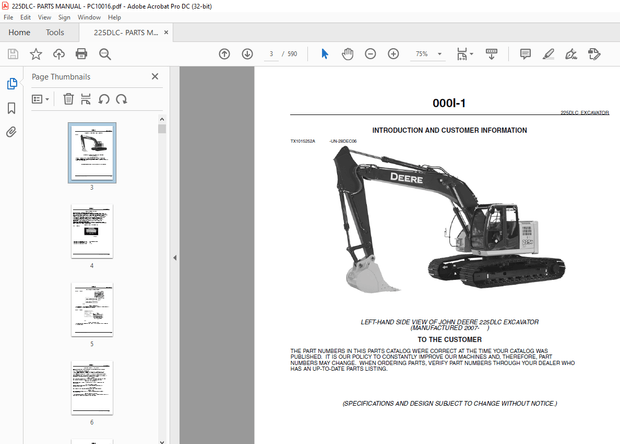
Task: Zoom out using the minus circle
Action: point(370,54)
